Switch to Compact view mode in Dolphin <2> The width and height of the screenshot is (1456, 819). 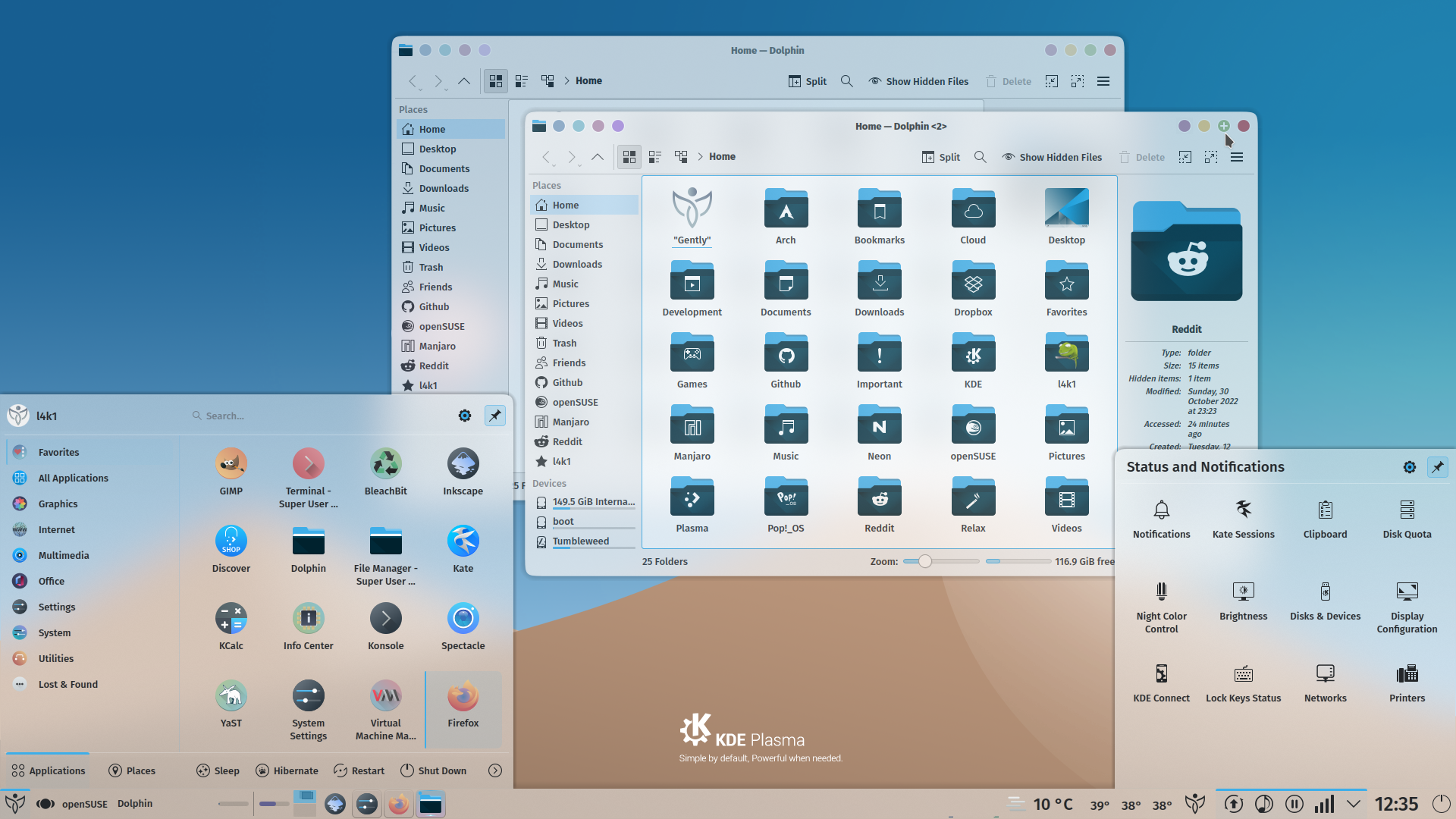(x=654, y=157)
